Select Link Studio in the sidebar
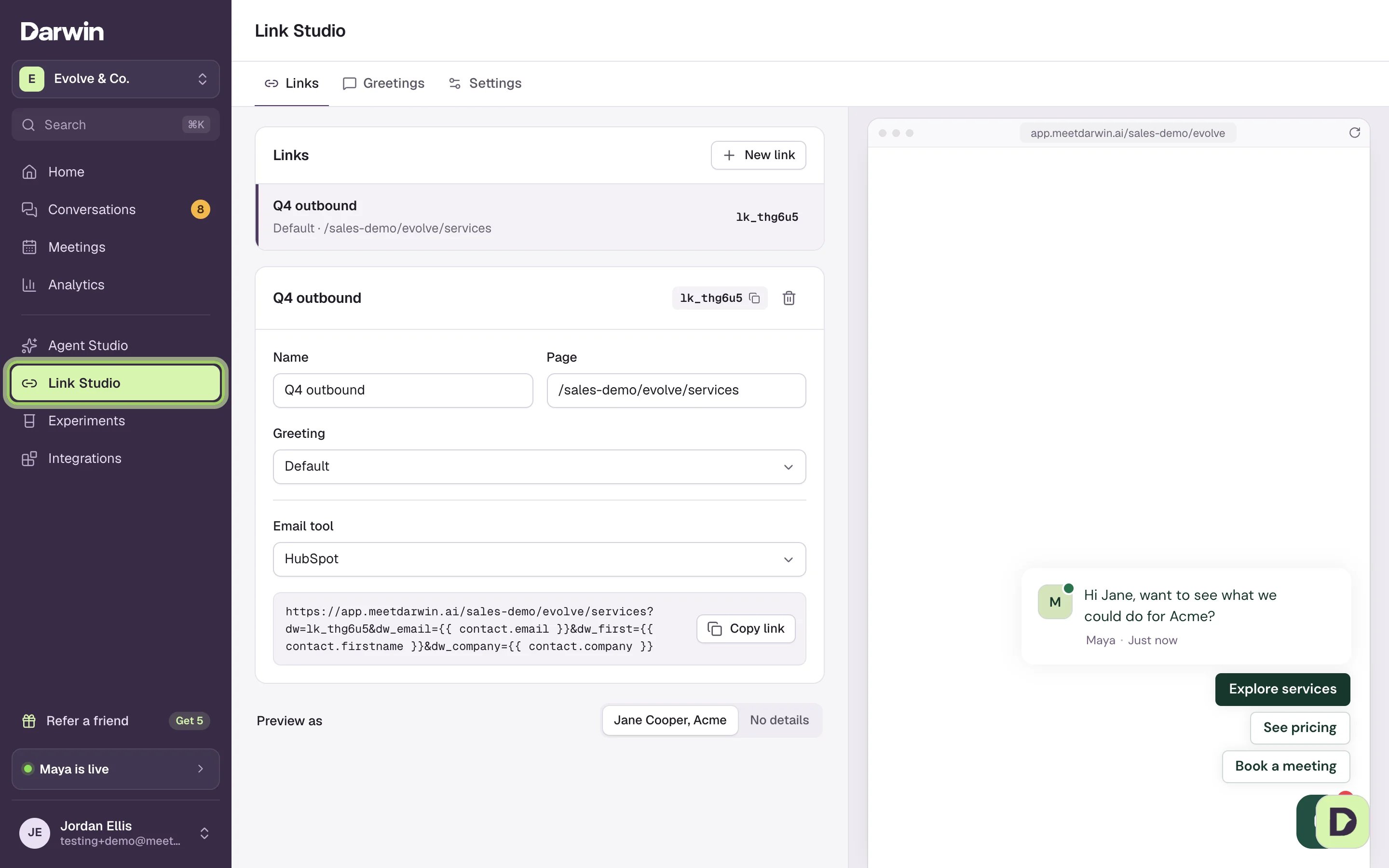This screenshot has width=1389, height=868. (115, 383)
